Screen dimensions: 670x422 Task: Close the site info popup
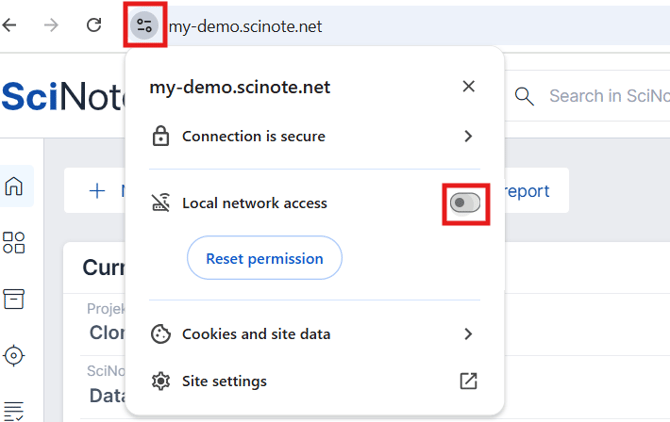pyautogui.click(x=468, y=87)
